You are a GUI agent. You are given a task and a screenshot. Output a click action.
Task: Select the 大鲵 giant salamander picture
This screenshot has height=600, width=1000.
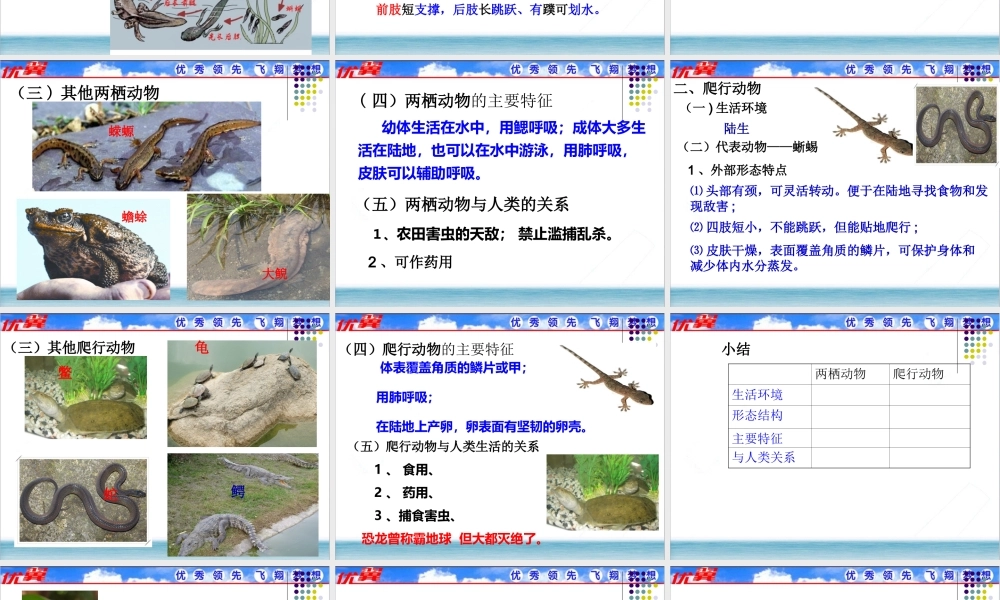point(248,245)
